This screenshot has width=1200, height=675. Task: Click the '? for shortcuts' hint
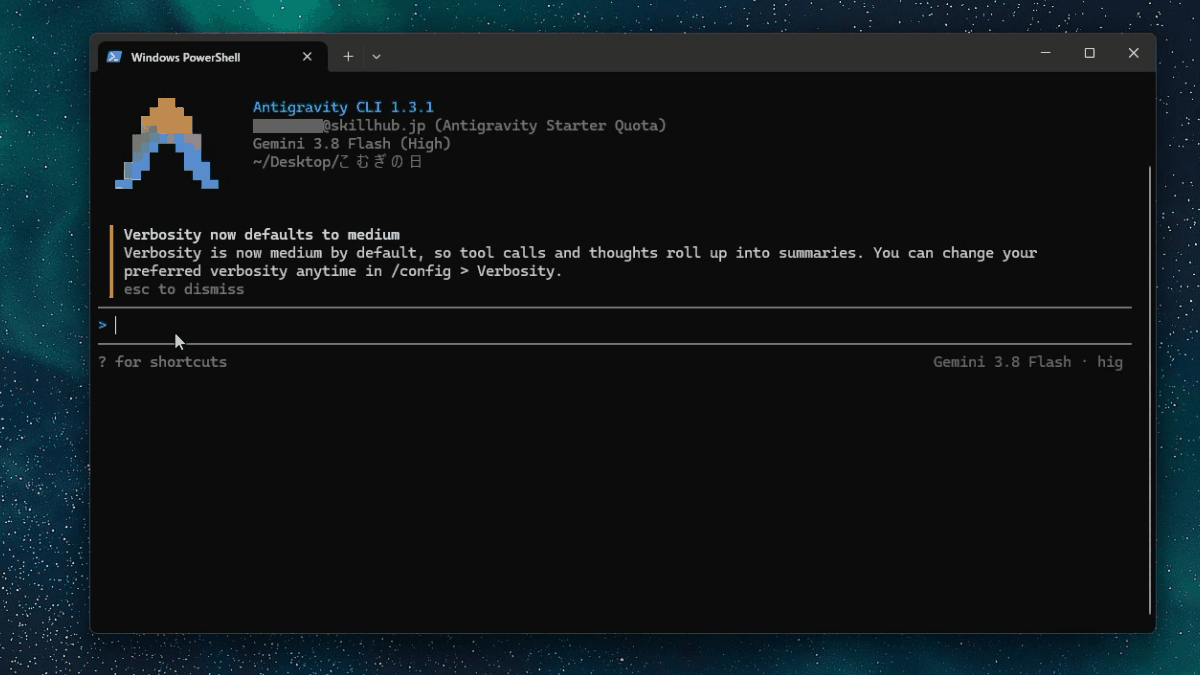pyautogui.click(x=163, y=362)
